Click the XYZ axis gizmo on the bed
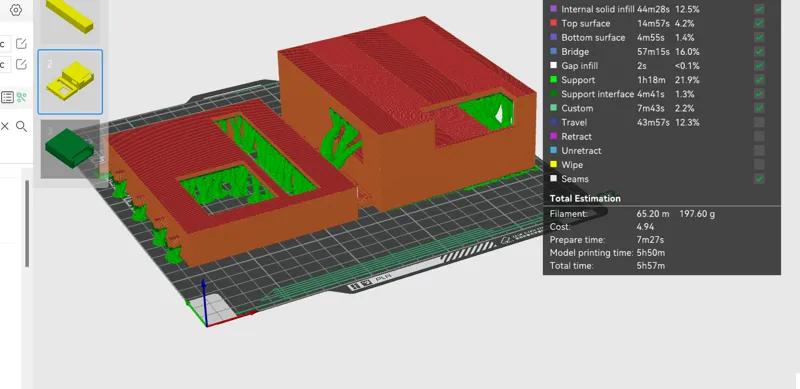The image size is (800, 389). [x=207, y=306]
